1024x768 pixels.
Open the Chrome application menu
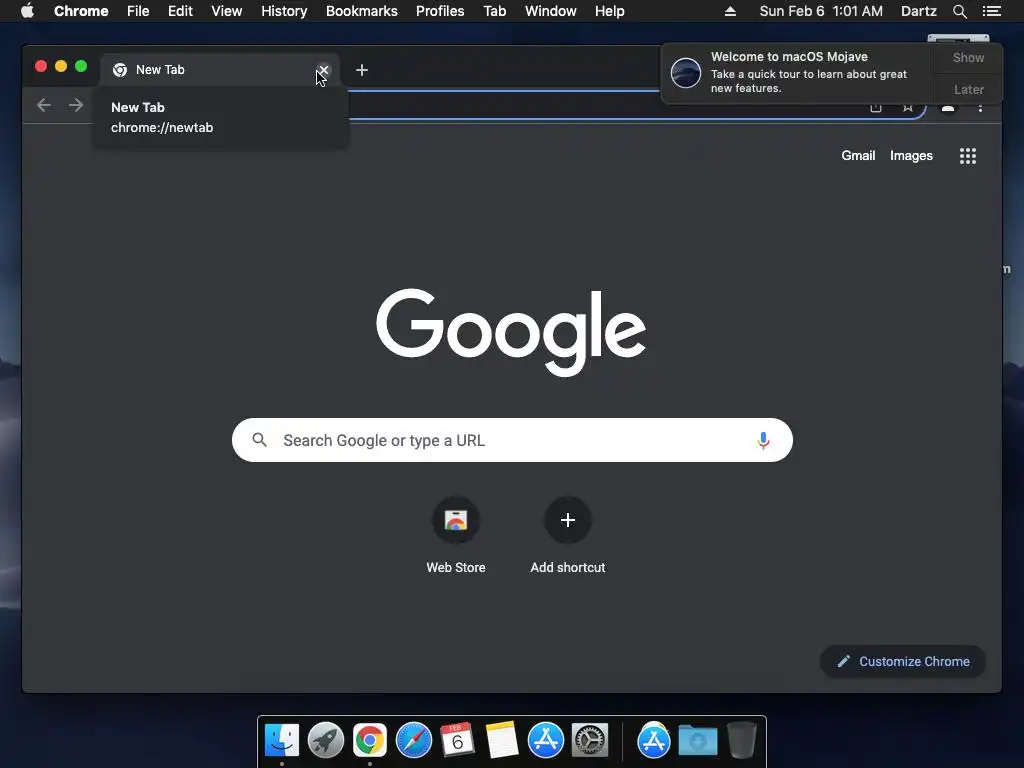(81, 11)
